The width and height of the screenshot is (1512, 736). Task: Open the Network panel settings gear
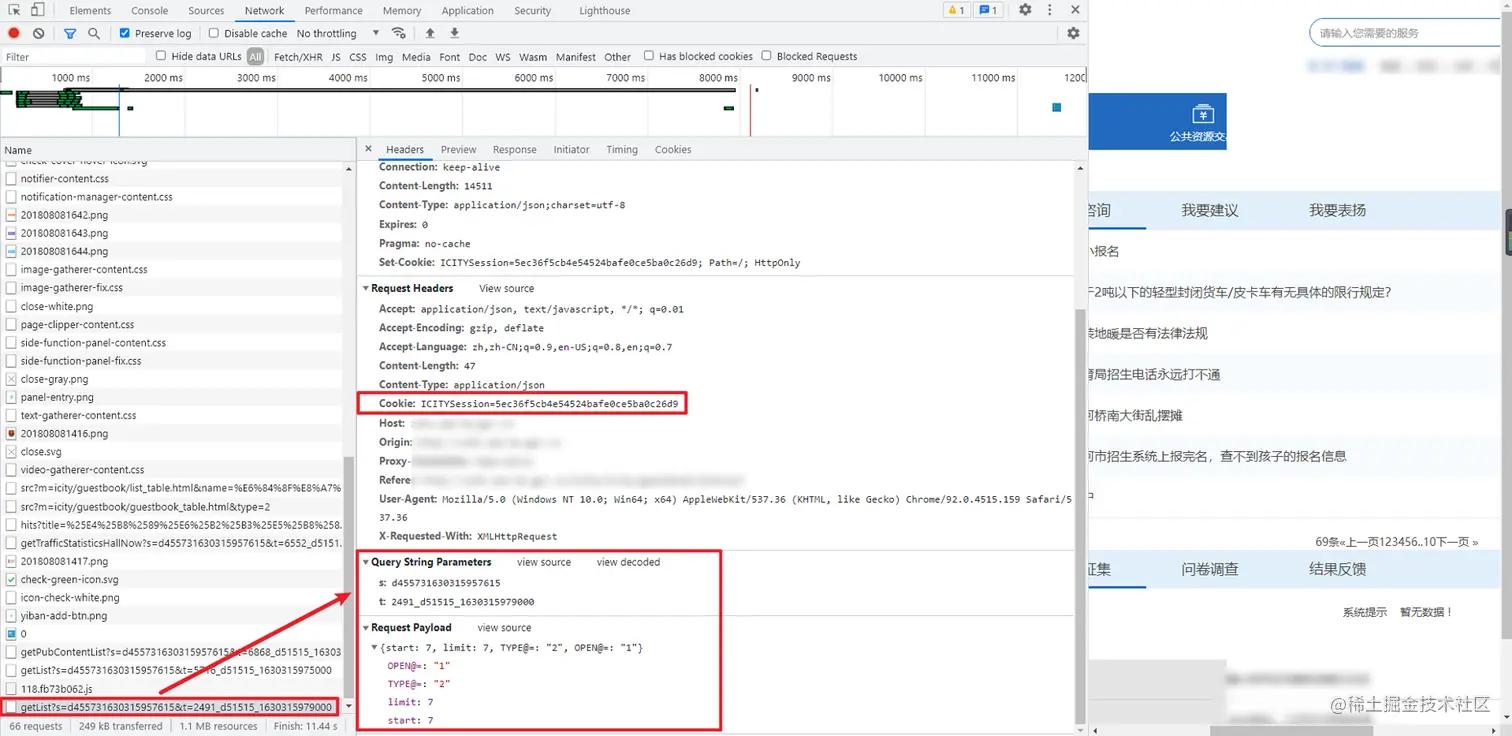[1073, 33]
